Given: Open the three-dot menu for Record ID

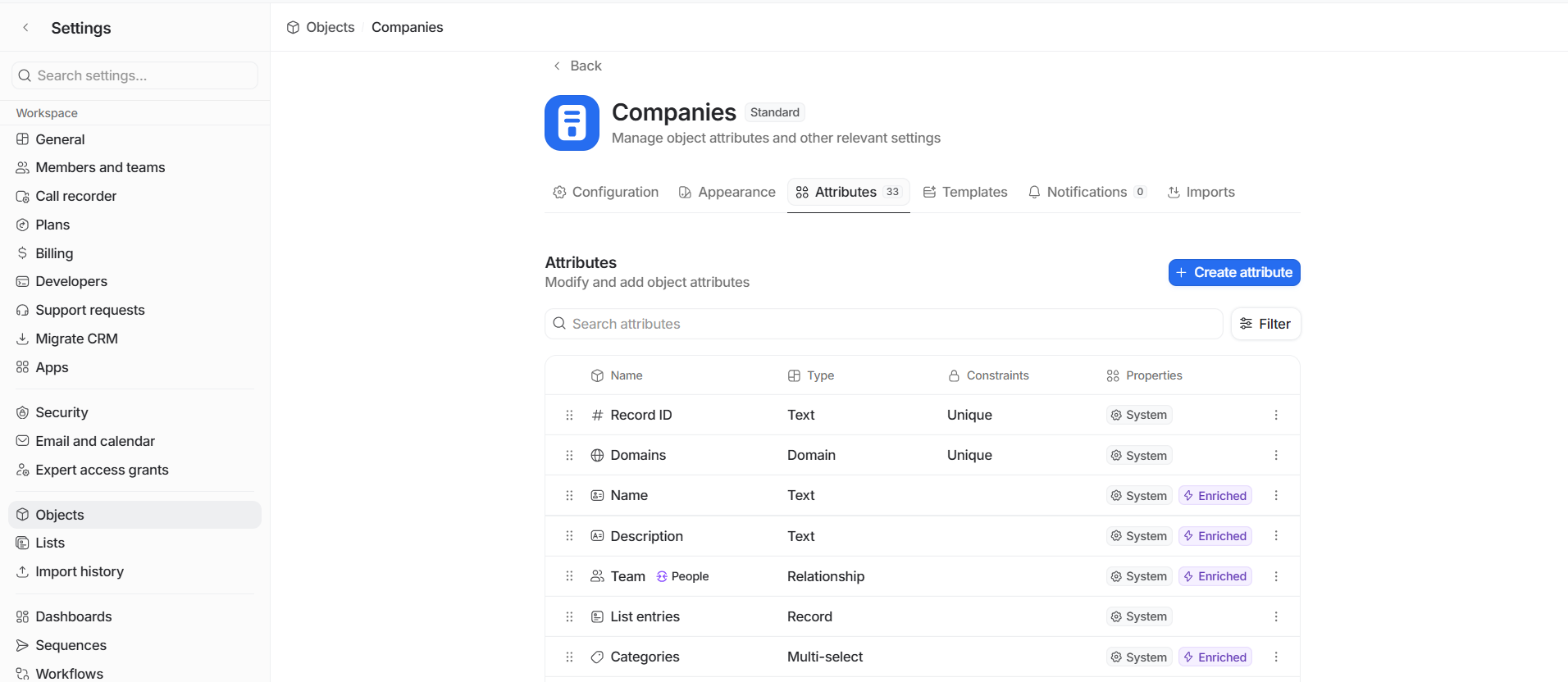Looking at the screenshot, I should pyautogui.click(x=1275, y=415).
